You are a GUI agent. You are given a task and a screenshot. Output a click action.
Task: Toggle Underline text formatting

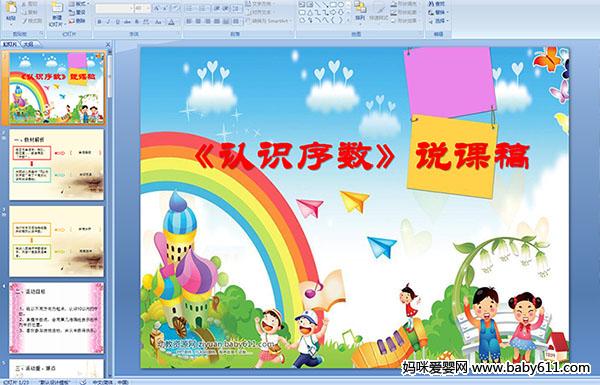117,22
